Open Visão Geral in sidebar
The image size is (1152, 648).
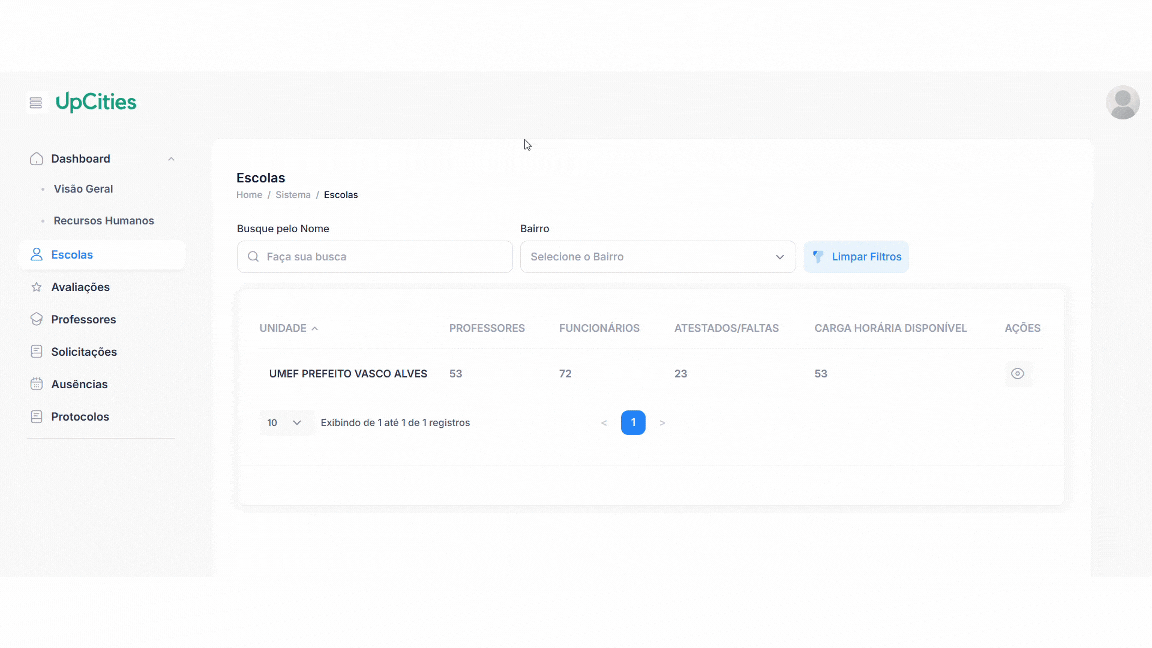[x=83, y=189]
